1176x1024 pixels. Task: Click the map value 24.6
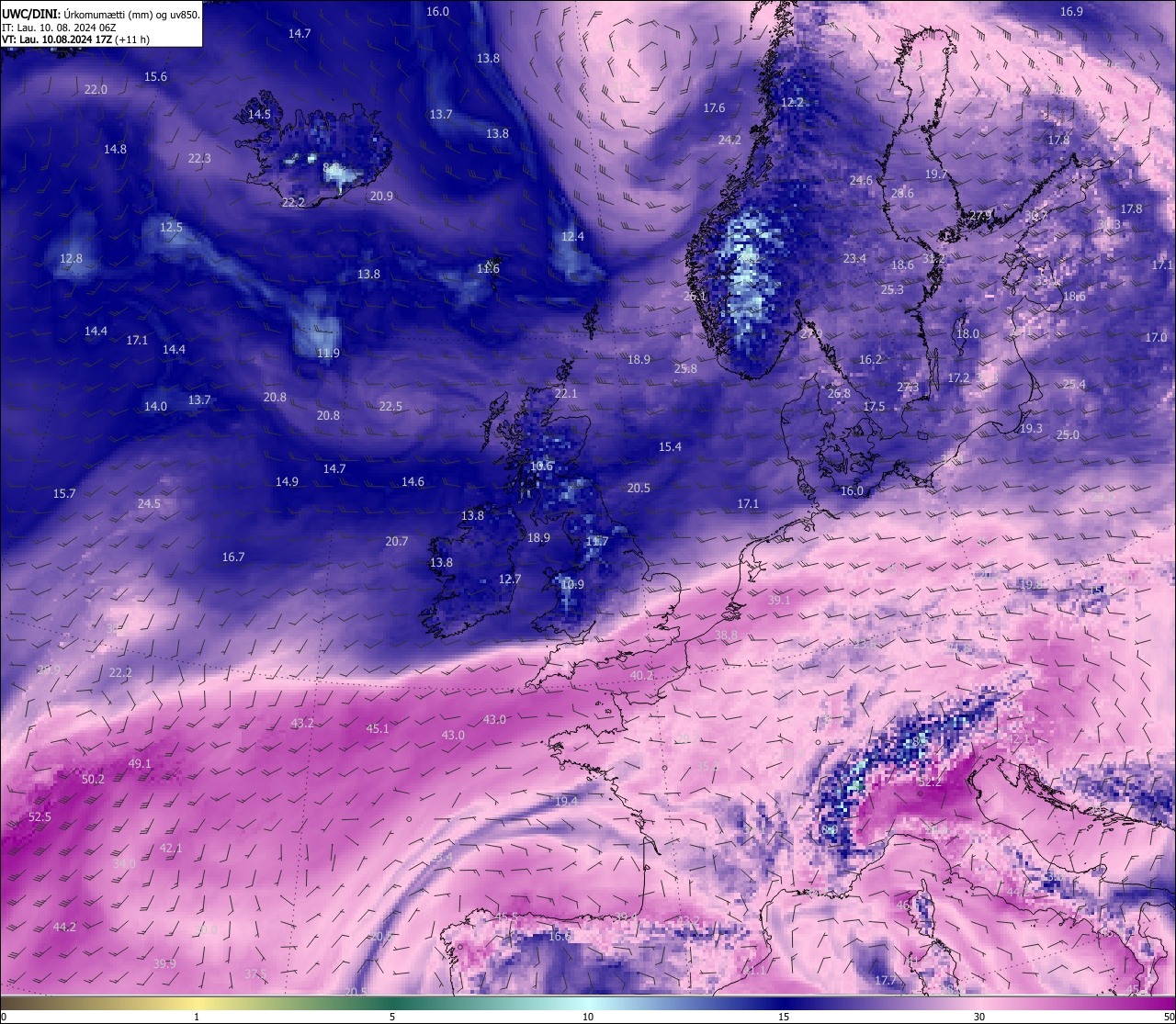(x=861, y=181)
